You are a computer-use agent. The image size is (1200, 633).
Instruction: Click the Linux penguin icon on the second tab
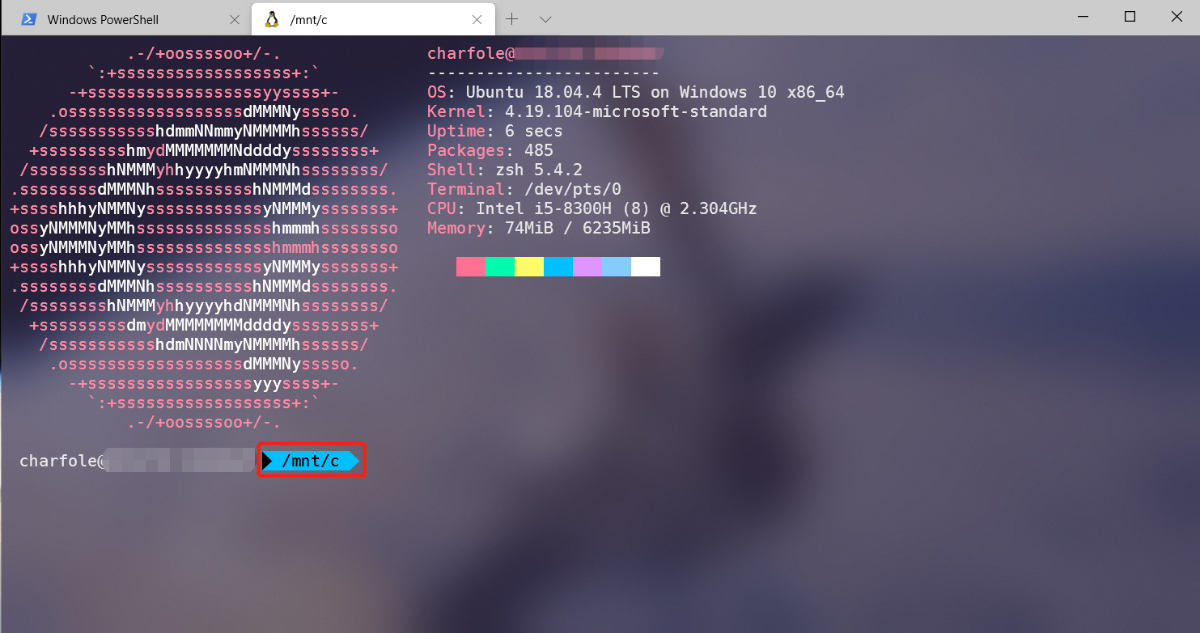point(271,19)
